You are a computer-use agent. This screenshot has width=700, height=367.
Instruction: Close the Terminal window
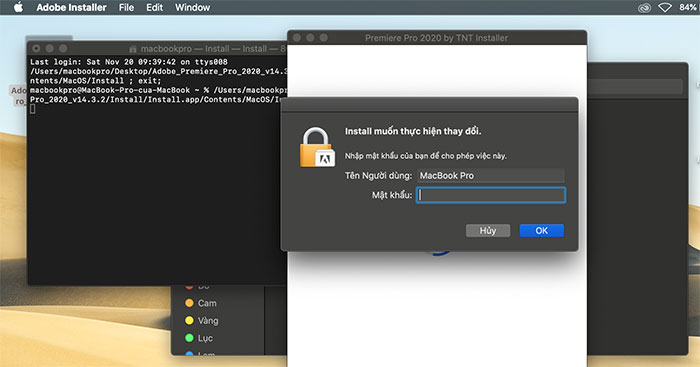pos(36,48)
